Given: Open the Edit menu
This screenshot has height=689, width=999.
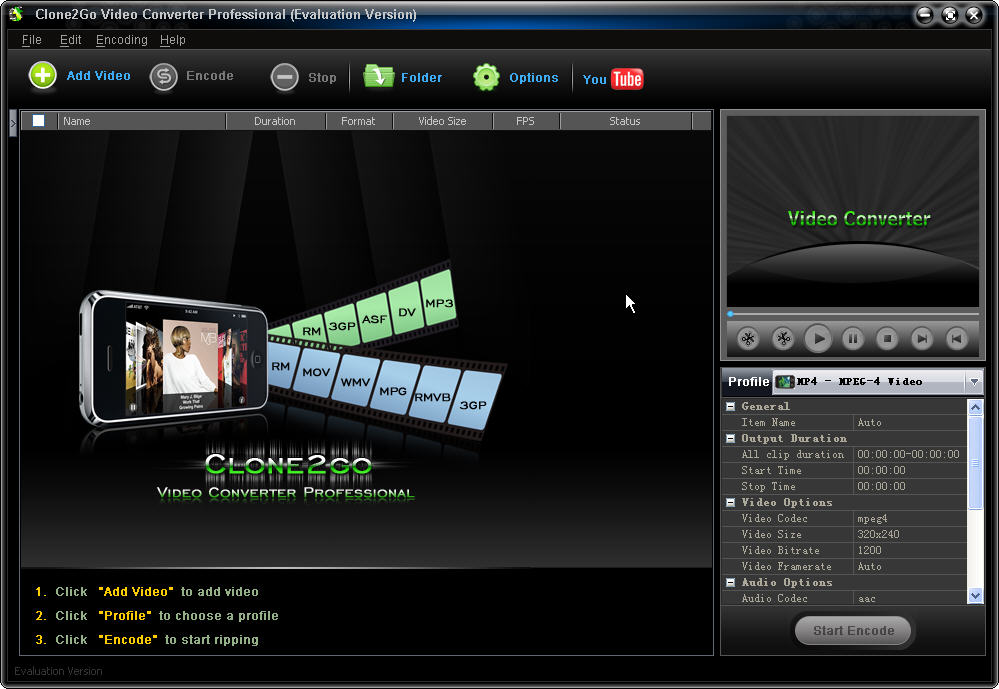Looking at the screenshot, I should 70,40.
